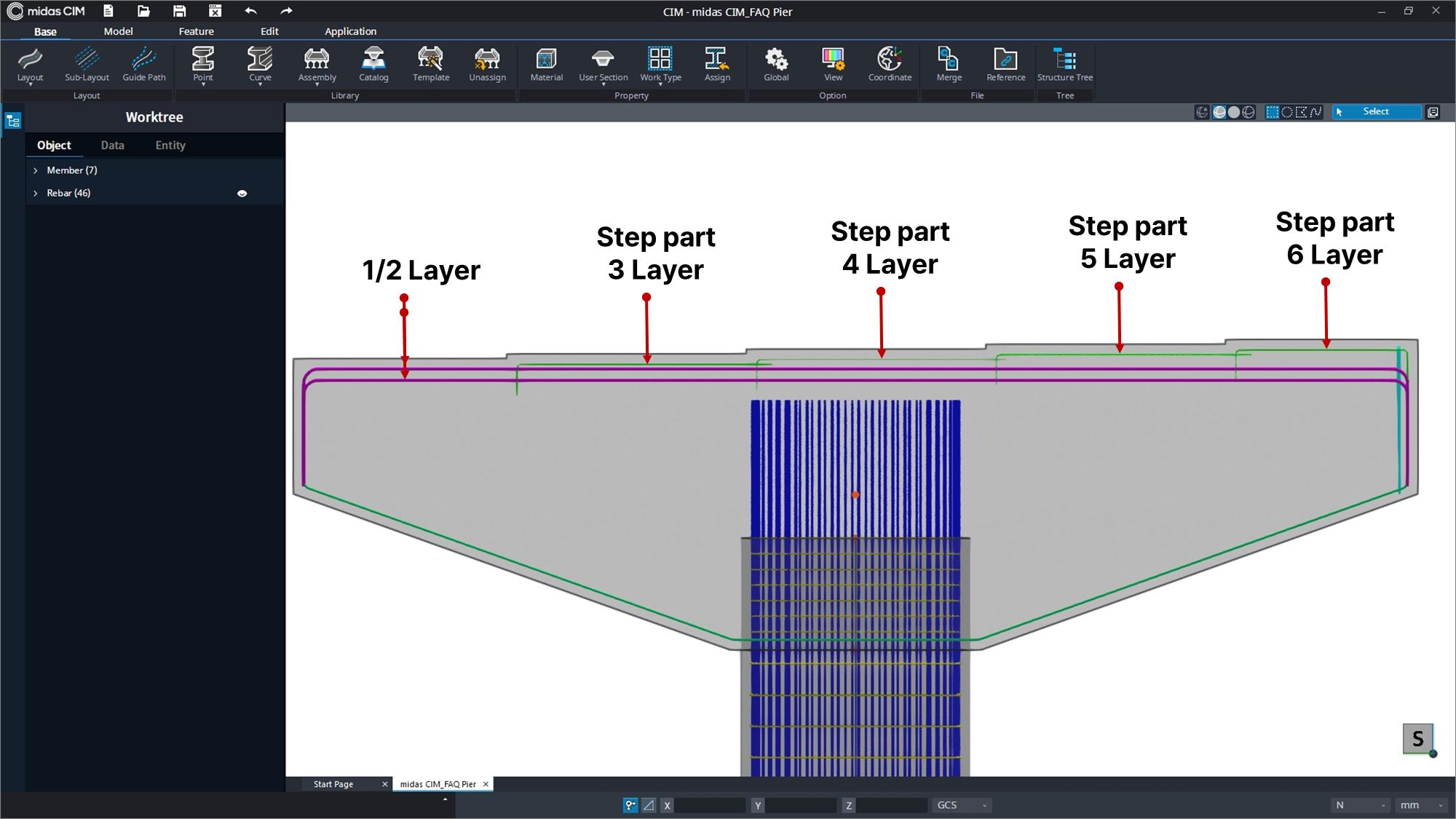Click the close-file icon in title bar
Screen dimensions: 1456x819
point(215,11)
